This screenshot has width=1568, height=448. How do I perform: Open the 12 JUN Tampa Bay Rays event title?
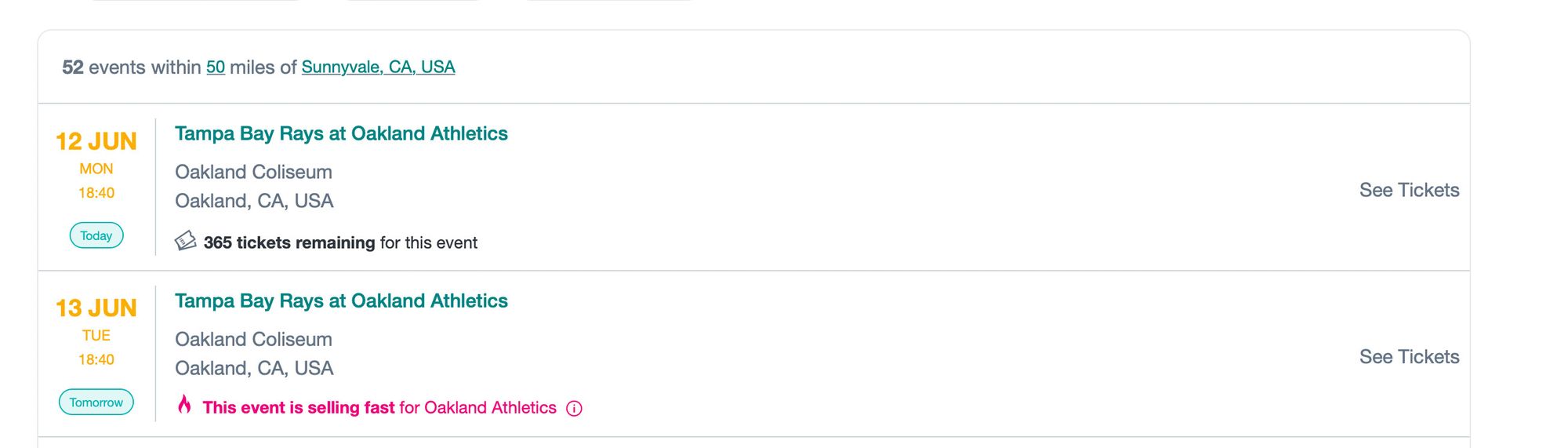(341, 133)
